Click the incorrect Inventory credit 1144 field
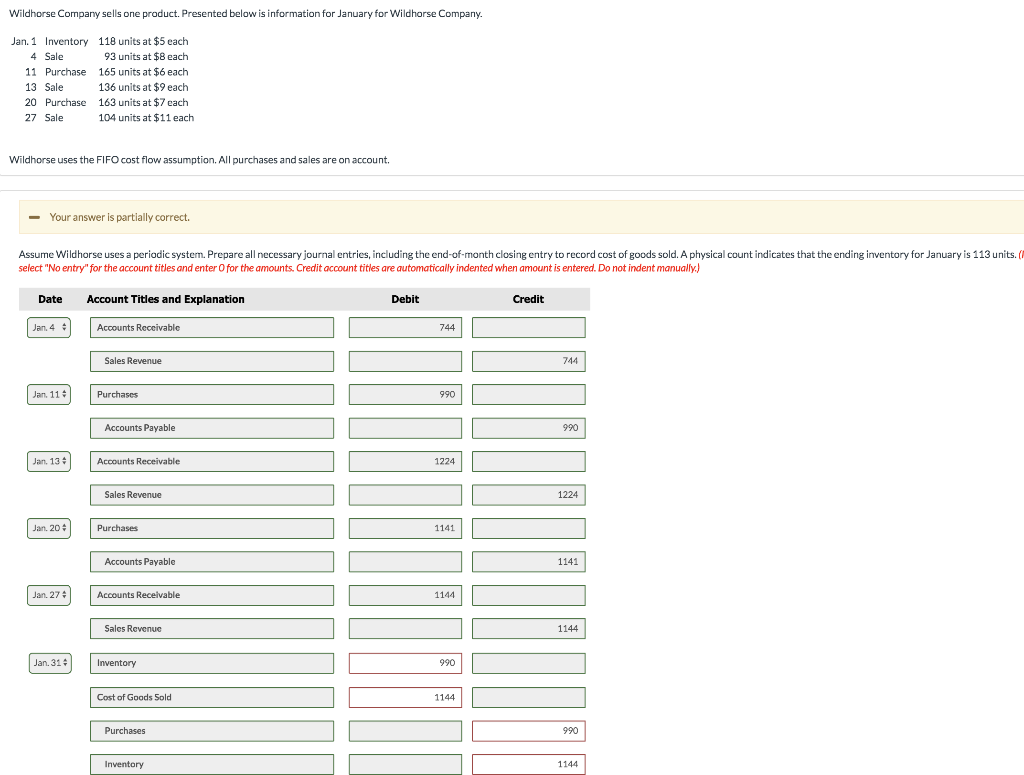 pos(528,765)
